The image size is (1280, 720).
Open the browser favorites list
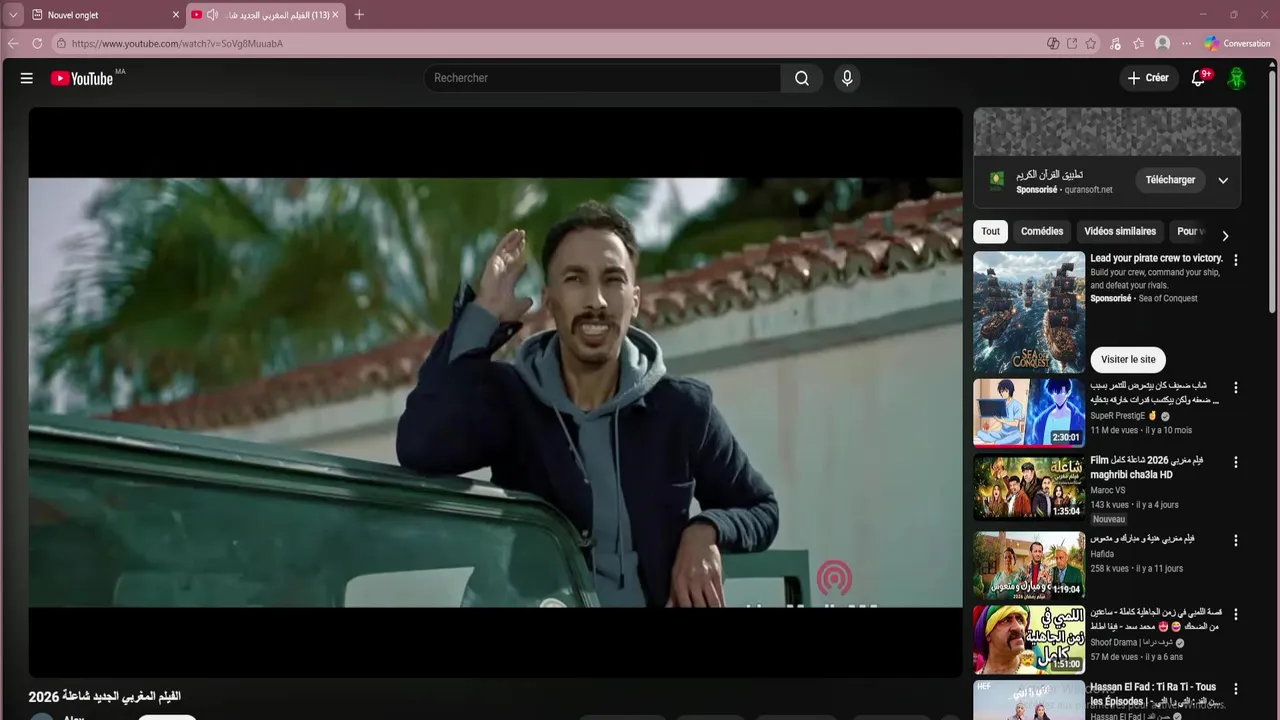(x=1139, y=43)
